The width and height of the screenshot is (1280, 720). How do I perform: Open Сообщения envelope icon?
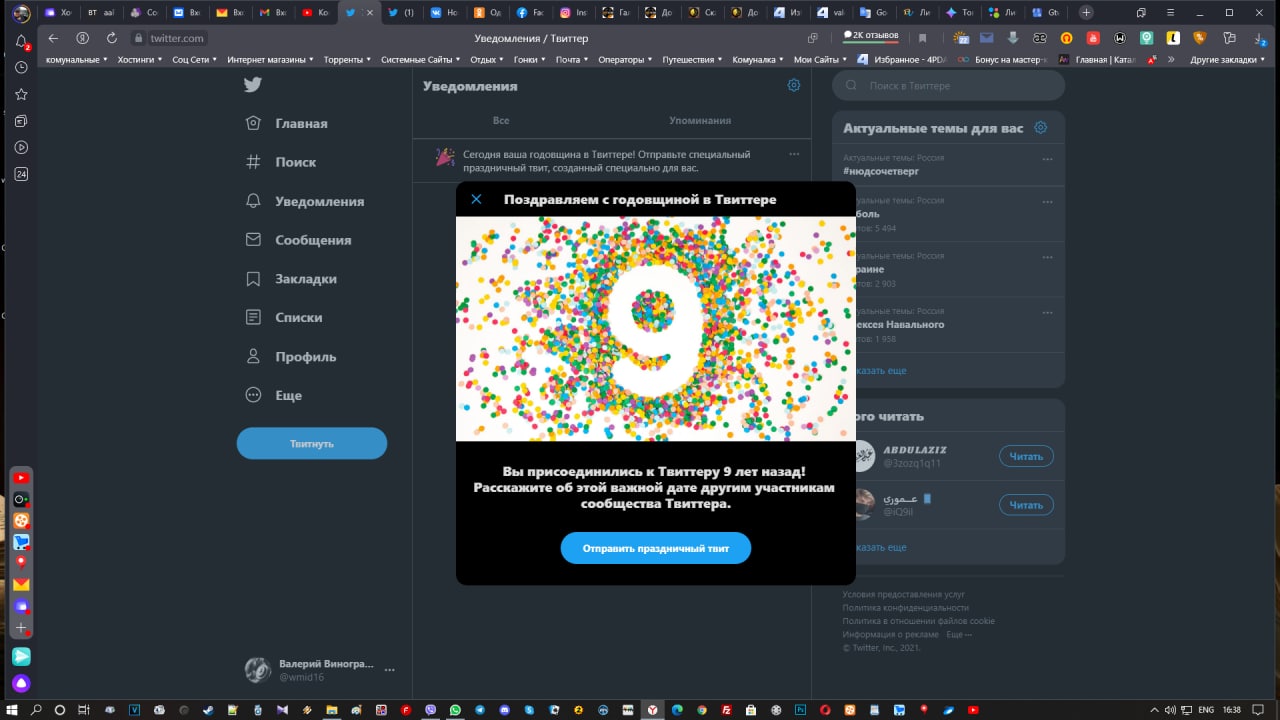(254, 240)
